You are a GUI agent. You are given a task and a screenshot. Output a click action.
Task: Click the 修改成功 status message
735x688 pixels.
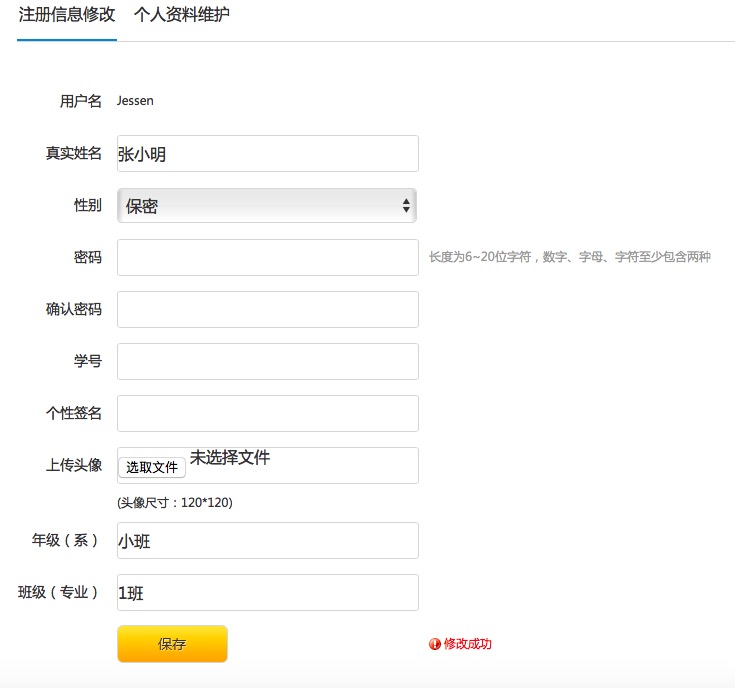(467, 644)
